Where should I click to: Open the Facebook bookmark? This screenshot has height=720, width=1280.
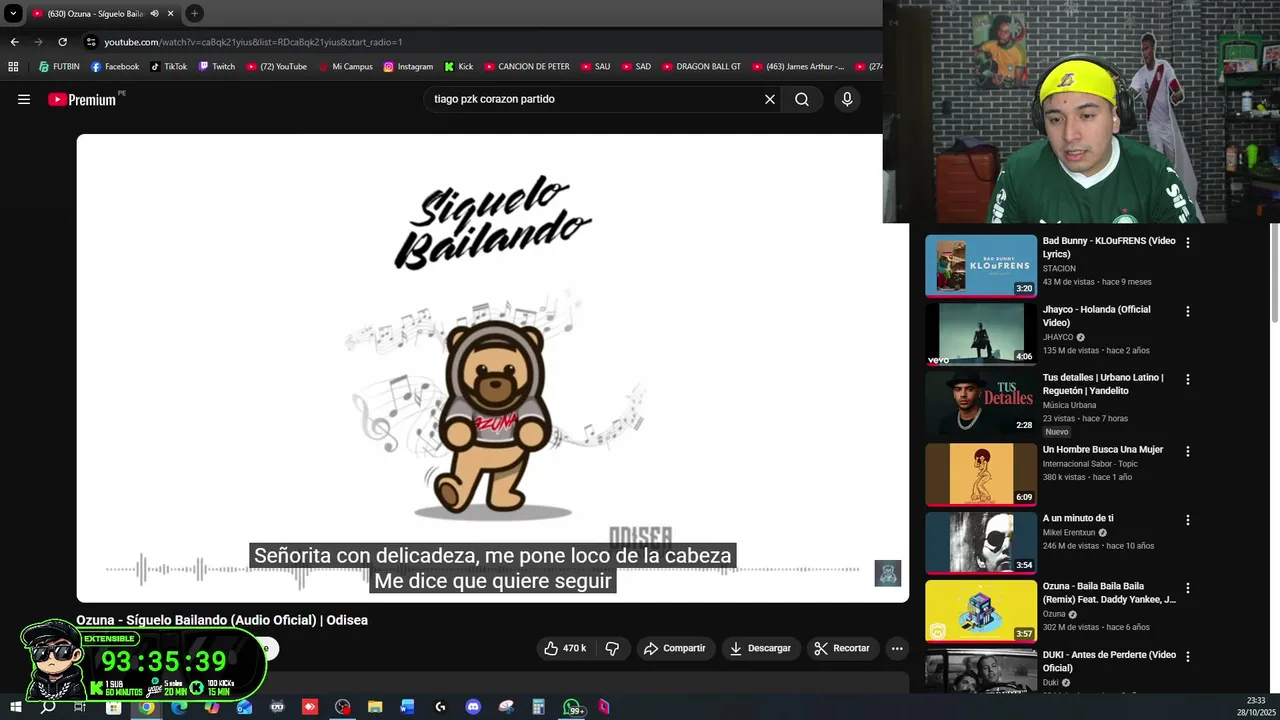click(115, 67)
